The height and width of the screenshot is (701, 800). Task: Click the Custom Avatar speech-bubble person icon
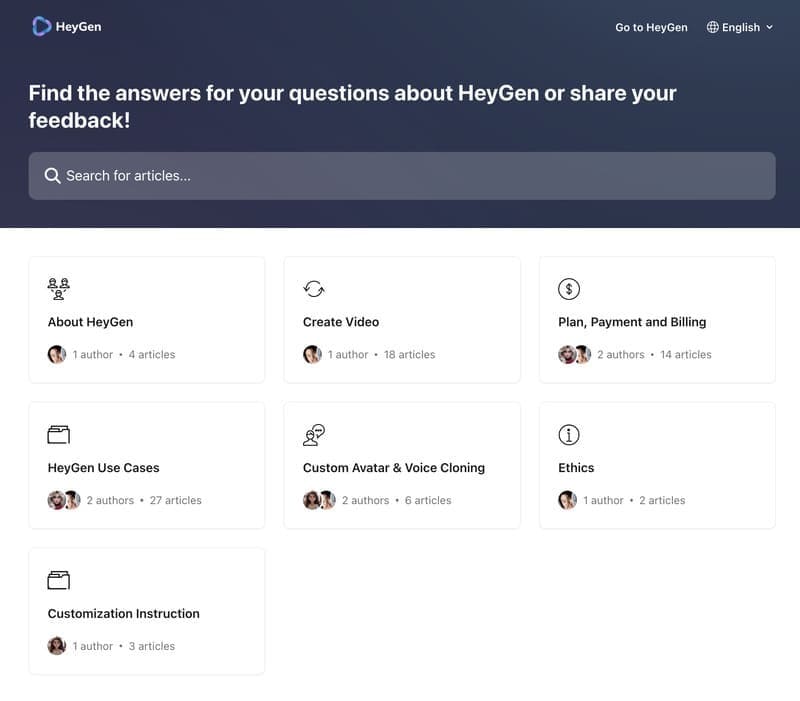[314, 435]
